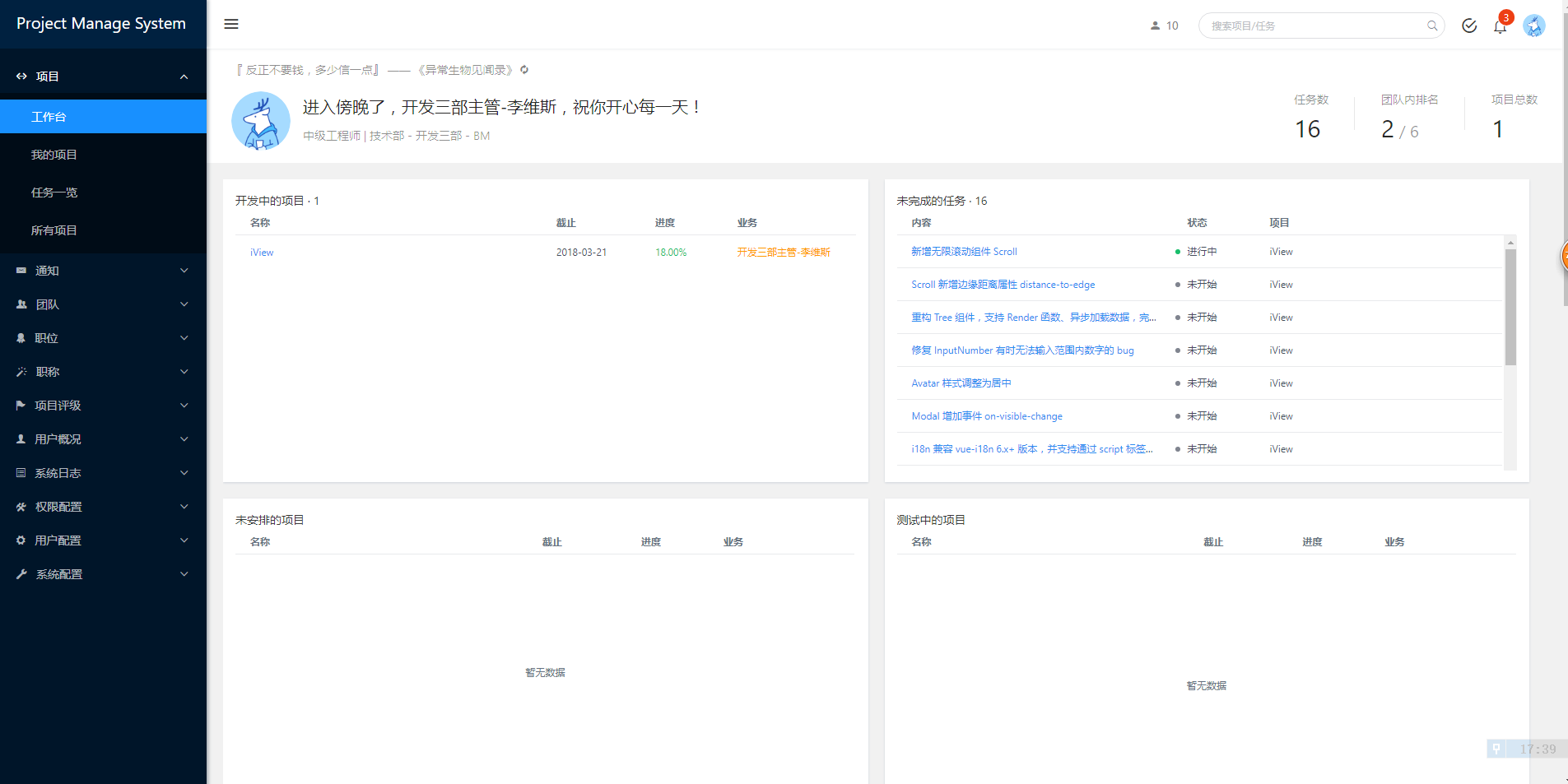
Task: Click the 状态 column header
Action: click(x=1197, y=223)
